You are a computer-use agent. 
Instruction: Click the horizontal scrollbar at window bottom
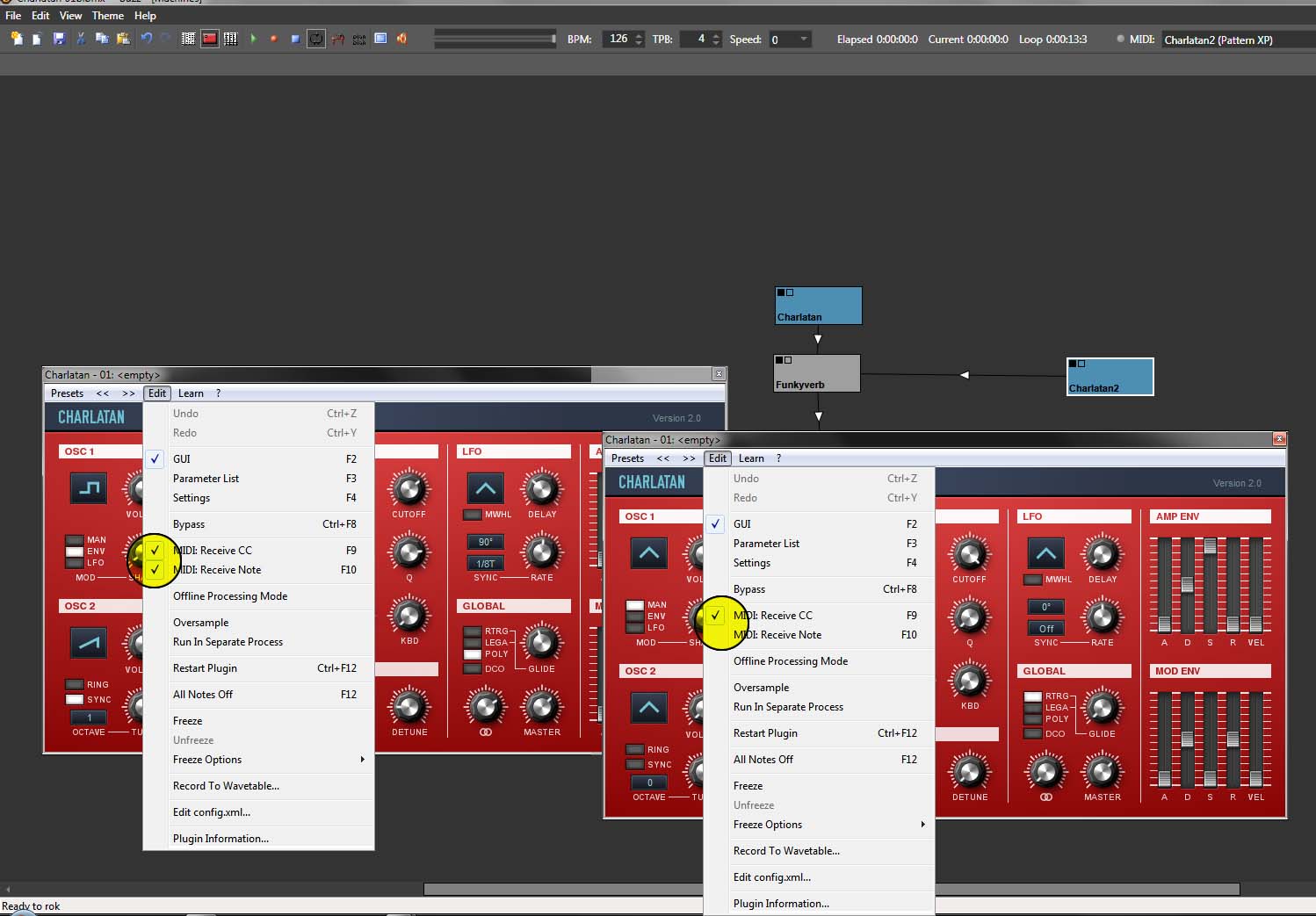831,889
